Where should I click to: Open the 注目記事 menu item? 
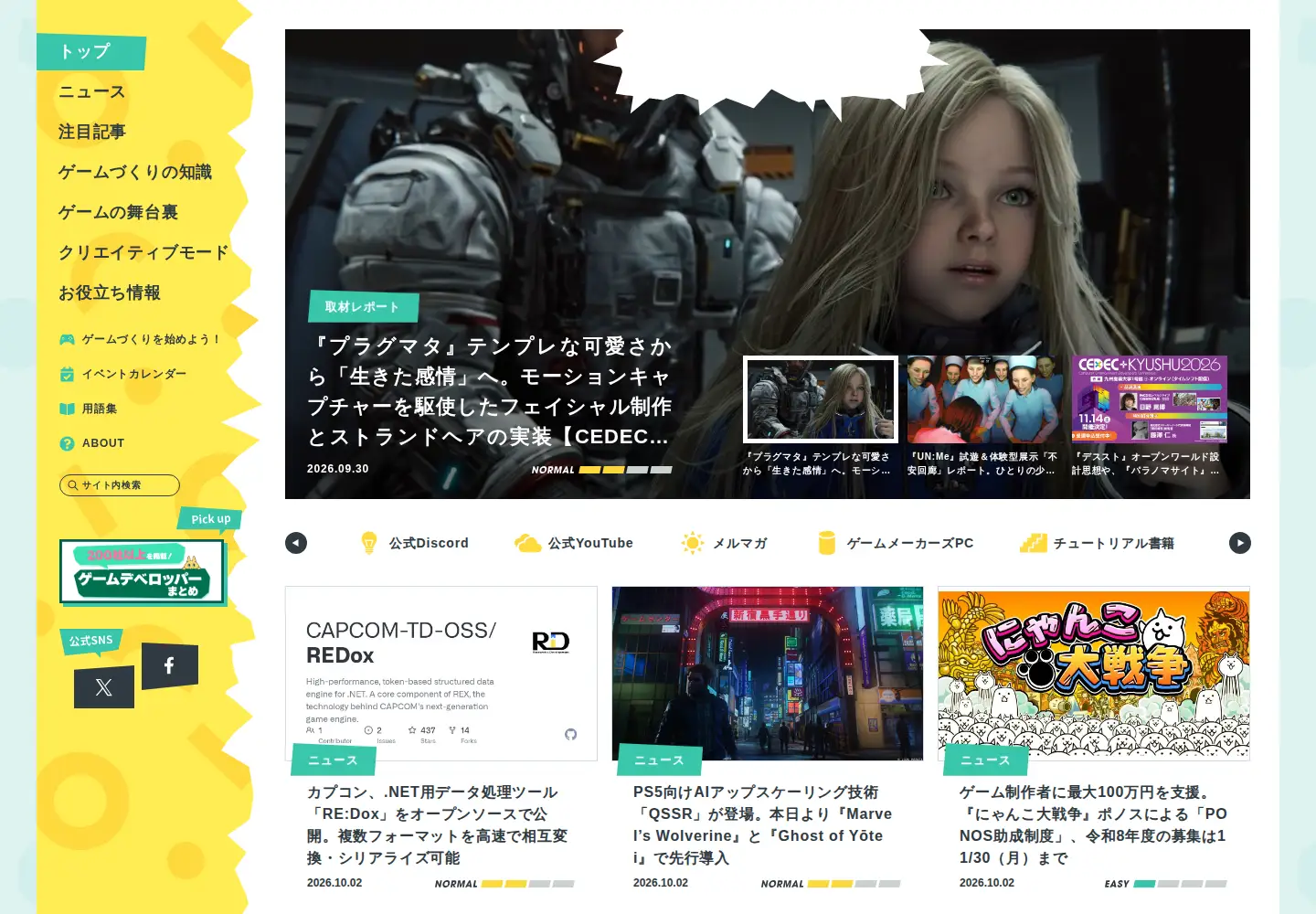point(91,132)
